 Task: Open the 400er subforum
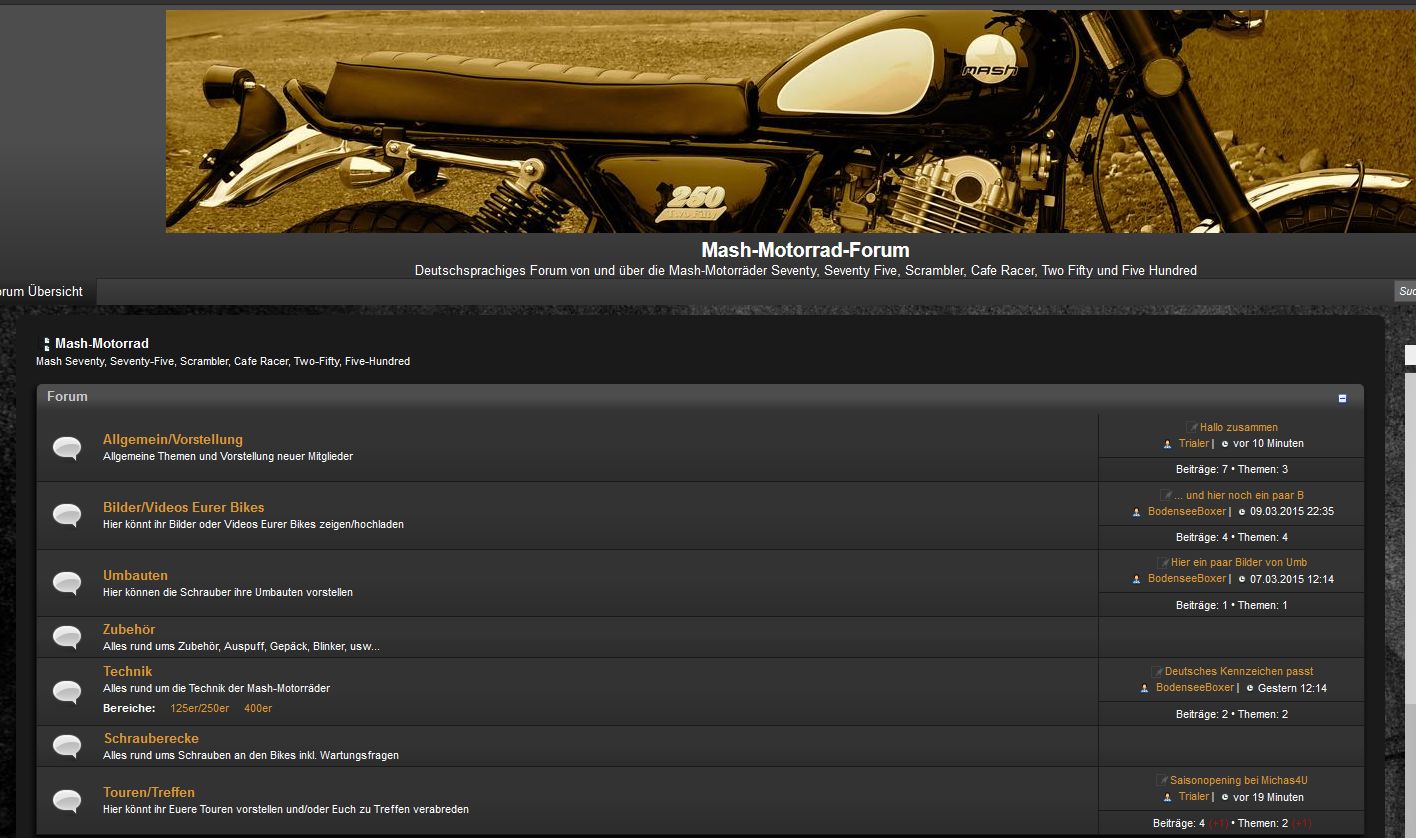click(x=258, y=708)
